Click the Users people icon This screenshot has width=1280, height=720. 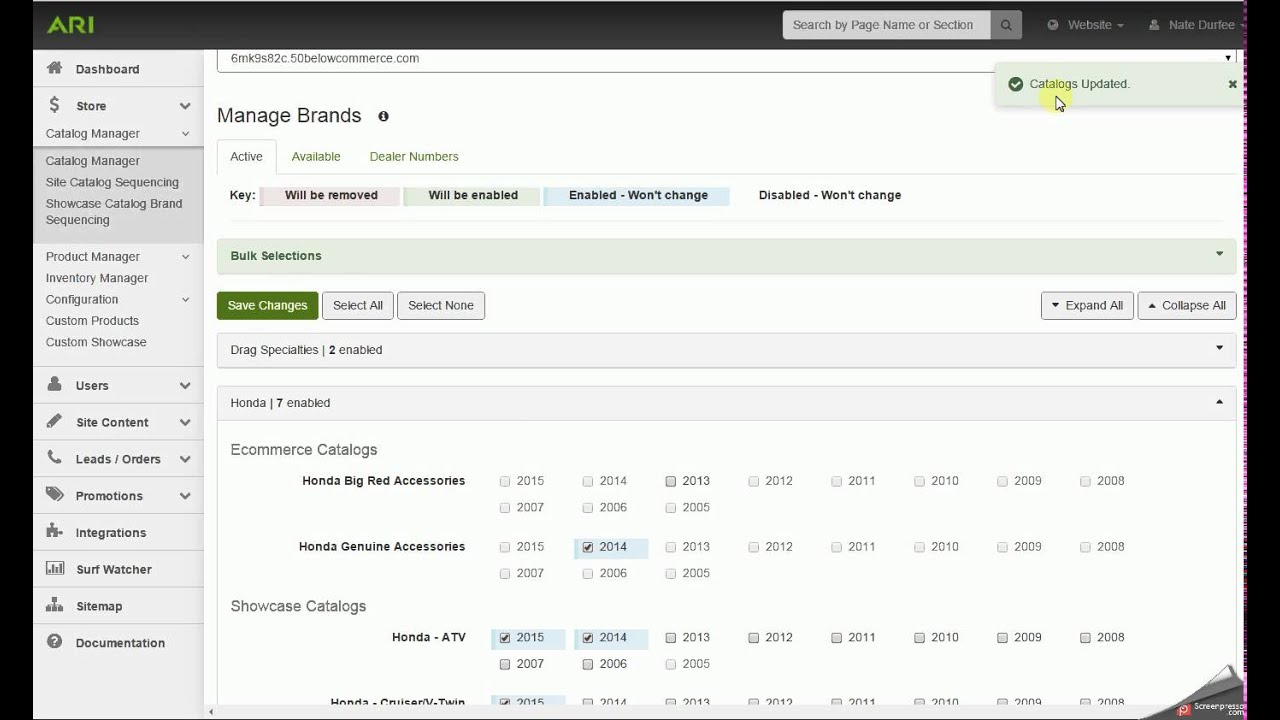[54, 384]
